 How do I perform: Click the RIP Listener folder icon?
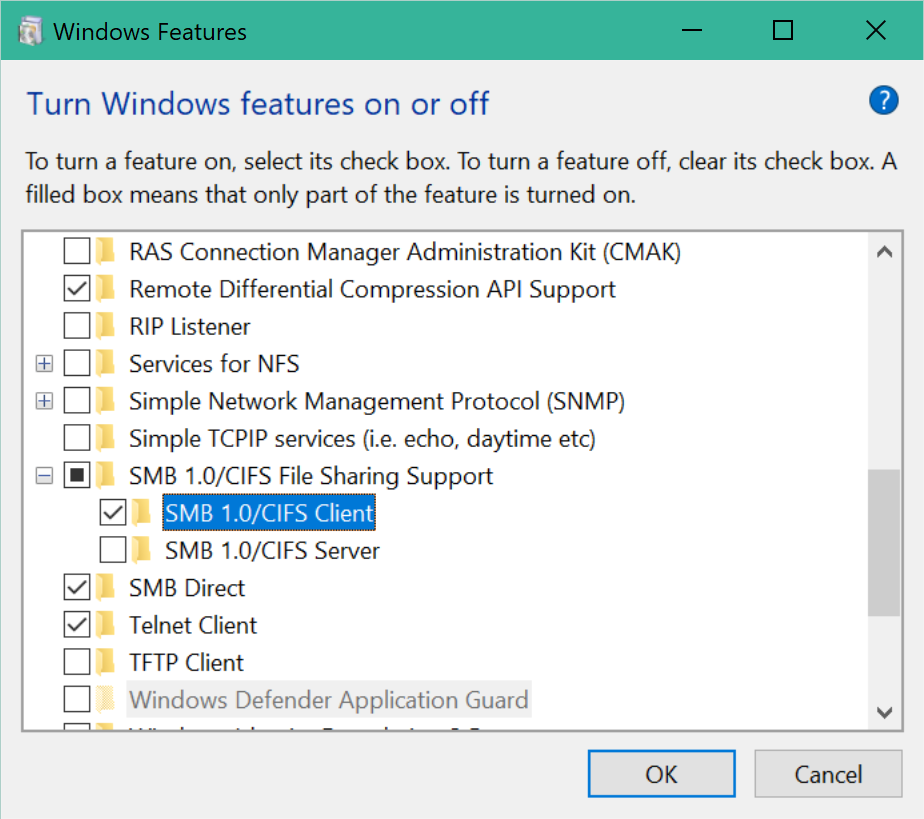coord(105,326)
